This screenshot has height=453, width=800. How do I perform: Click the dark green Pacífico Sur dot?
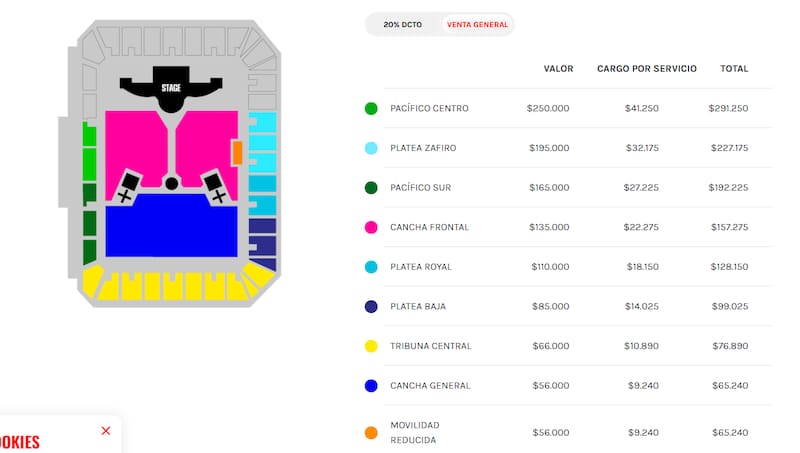[371, 187]
